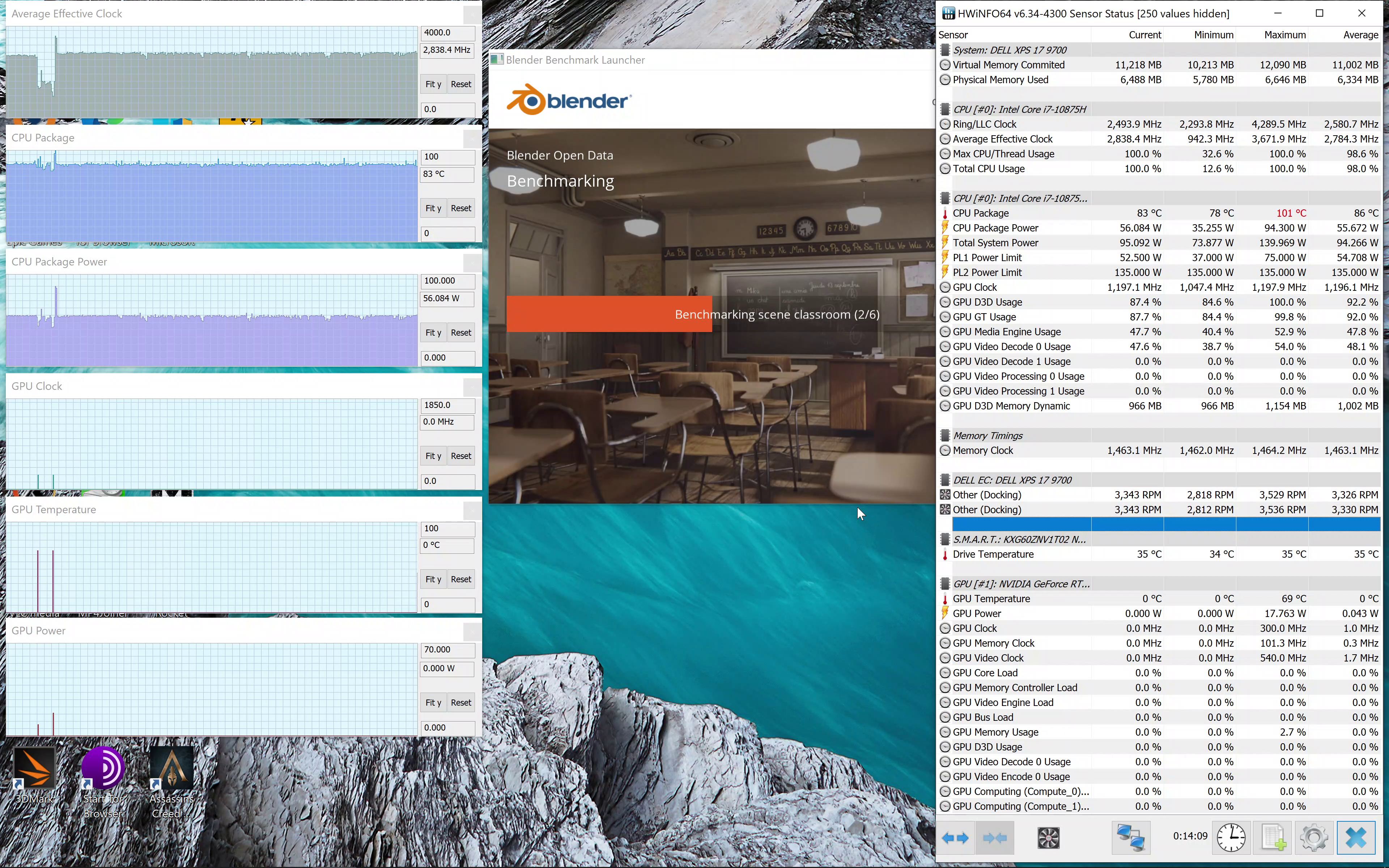Select the DELL EC: DELL XPS 17 9700 section header
The height and width of the screenshot is (868, 1389).
tap(1159, 481)
